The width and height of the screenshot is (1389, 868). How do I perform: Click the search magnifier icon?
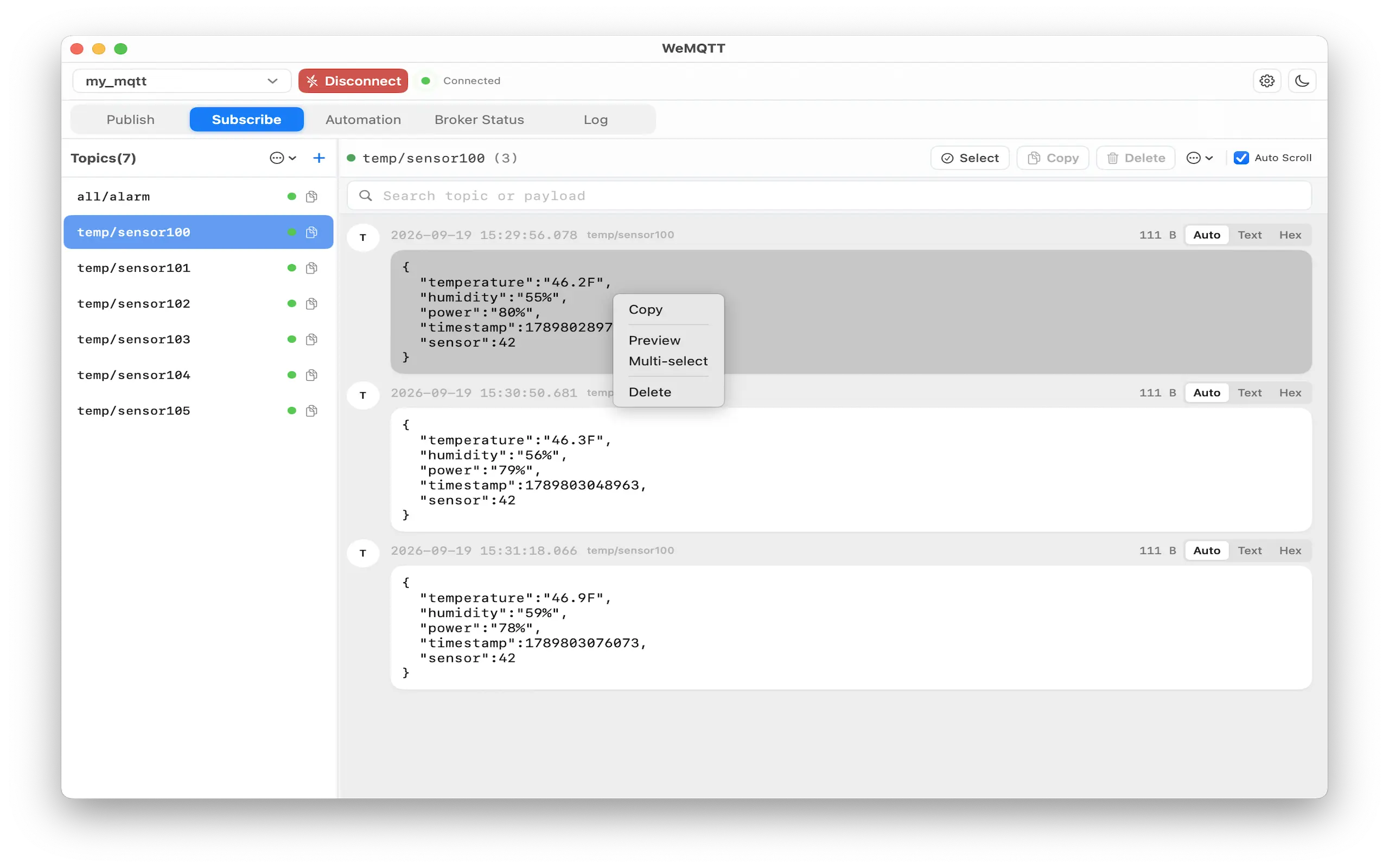tap(366, 196)
